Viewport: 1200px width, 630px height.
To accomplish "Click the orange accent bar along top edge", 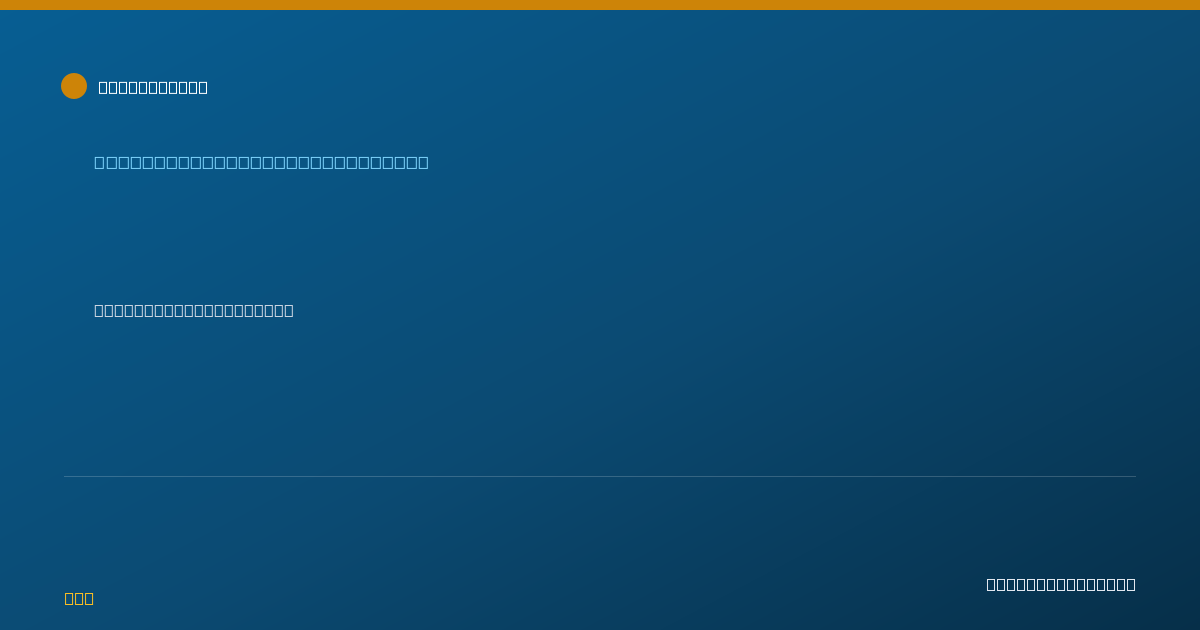I will (x=600, y=5).
